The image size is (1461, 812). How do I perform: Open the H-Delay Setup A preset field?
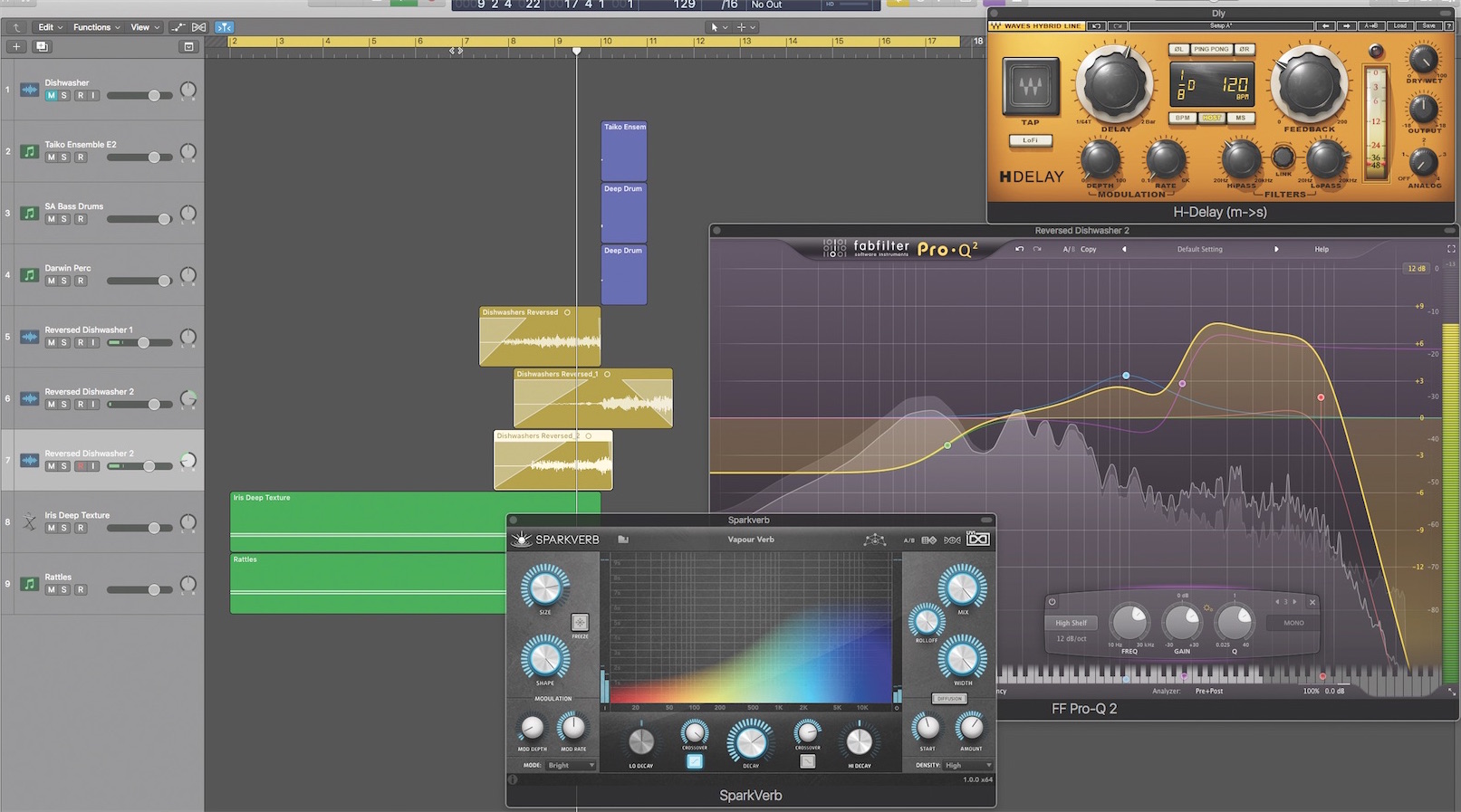point(1222,26)
